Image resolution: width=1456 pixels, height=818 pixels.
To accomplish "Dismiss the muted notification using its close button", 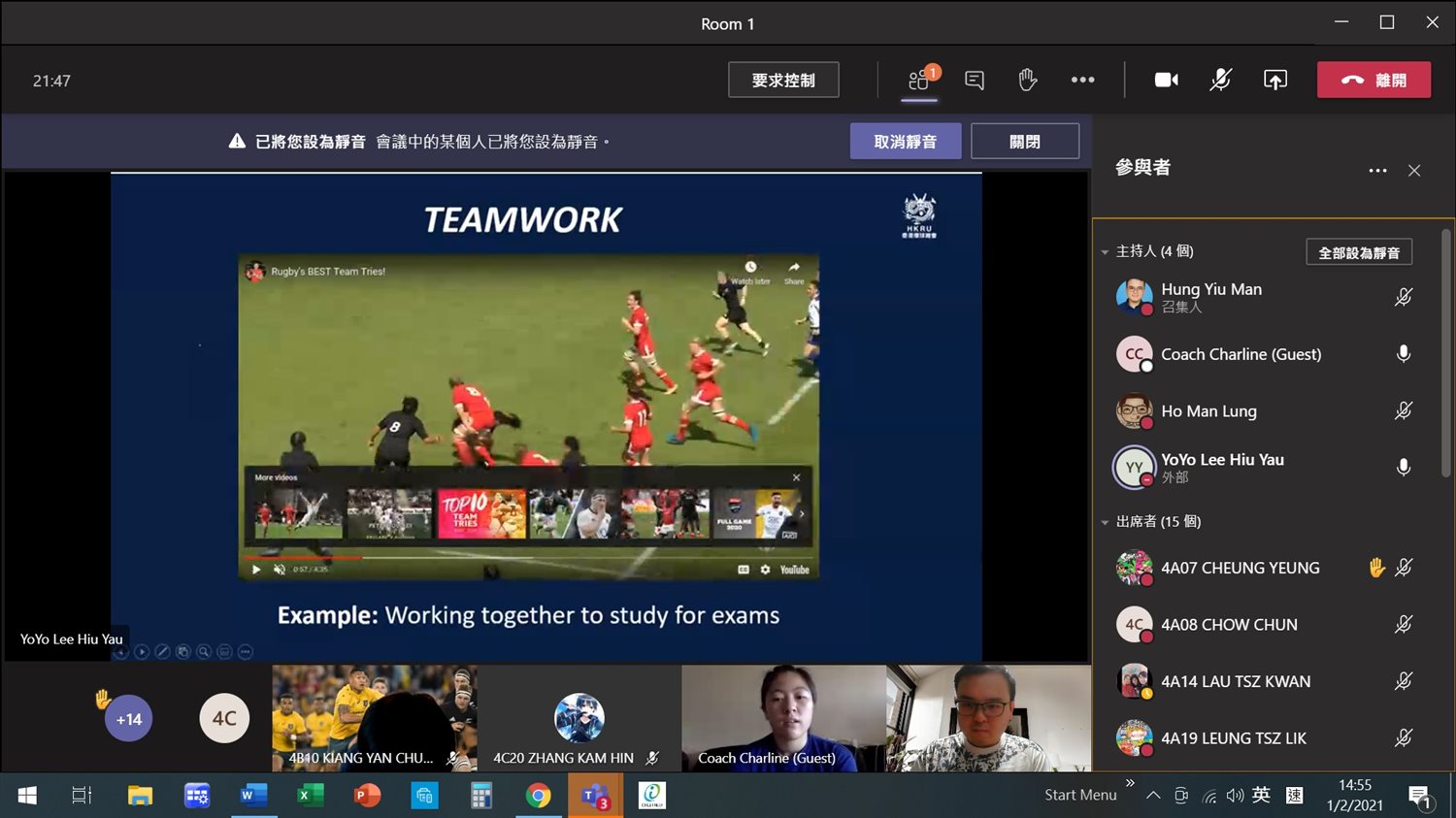I will (x=1025, y=142).
